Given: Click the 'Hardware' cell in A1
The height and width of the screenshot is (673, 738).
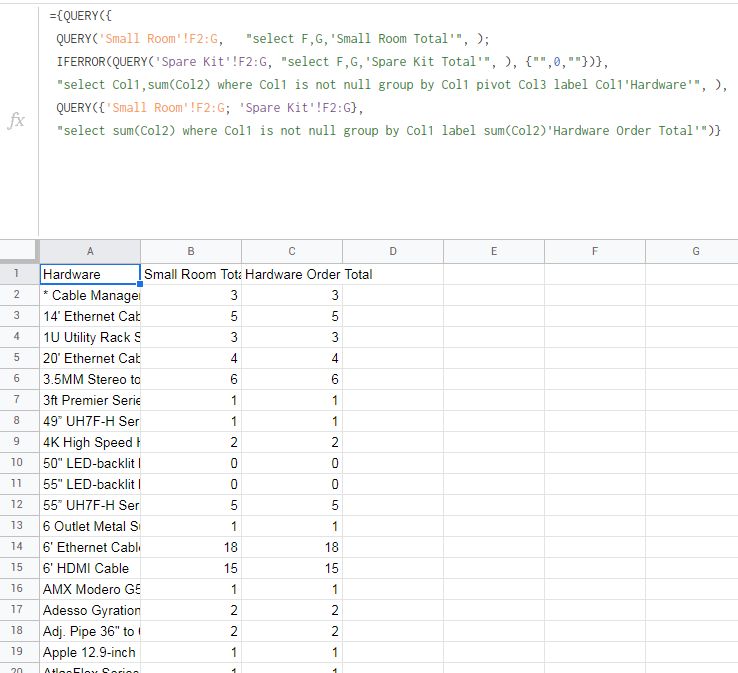Looking at the screenshot, I should 90,274.
